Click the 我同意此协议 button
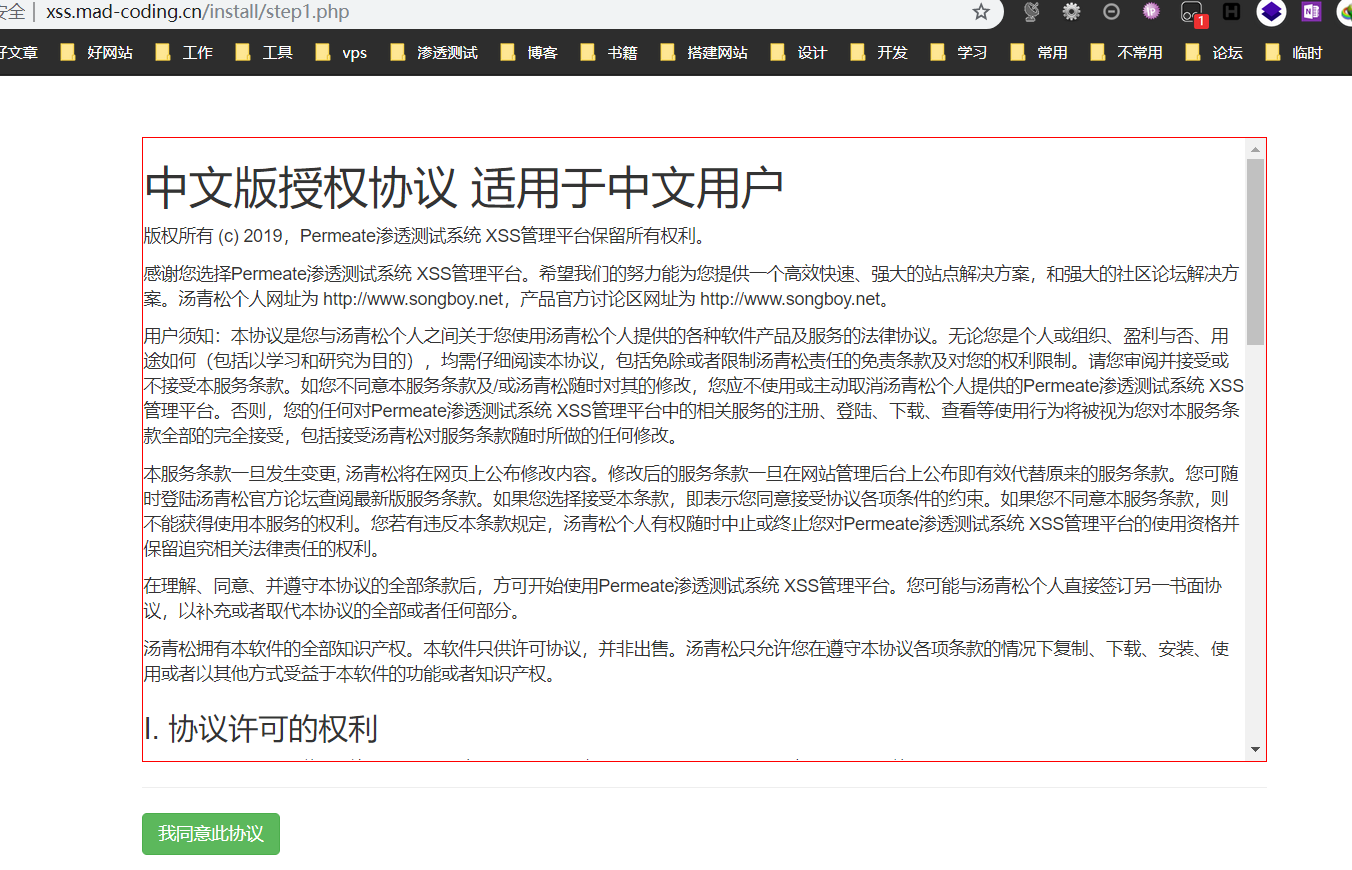Viewport: 1352px width, 870px height. click(x=211, y=834)
